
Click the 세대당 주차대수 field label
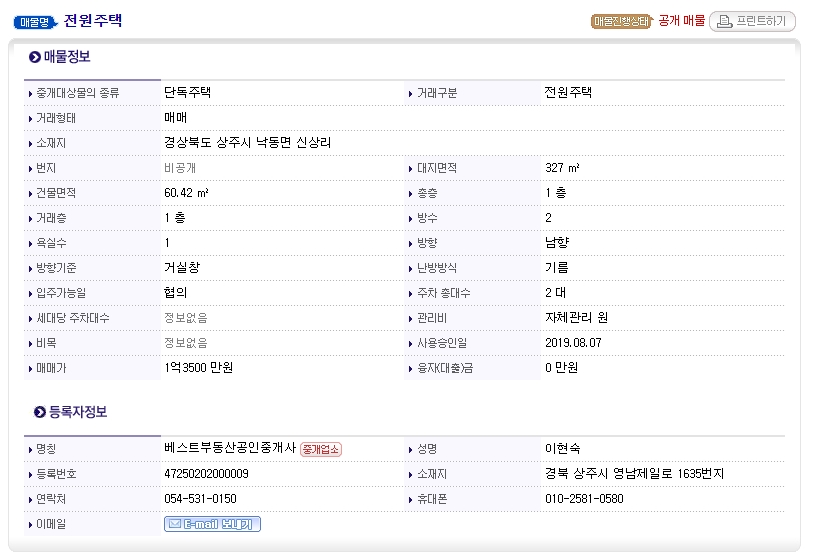pyautogui.click(x=73, y=318)
